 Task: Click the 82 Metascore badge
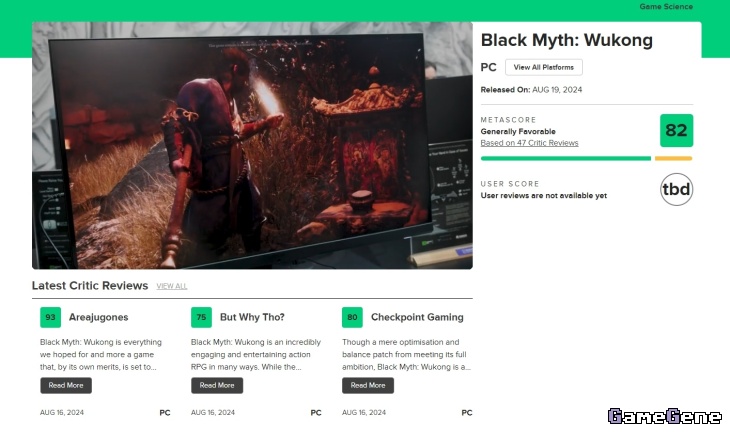pyautogui.click(x=676, y=130)
